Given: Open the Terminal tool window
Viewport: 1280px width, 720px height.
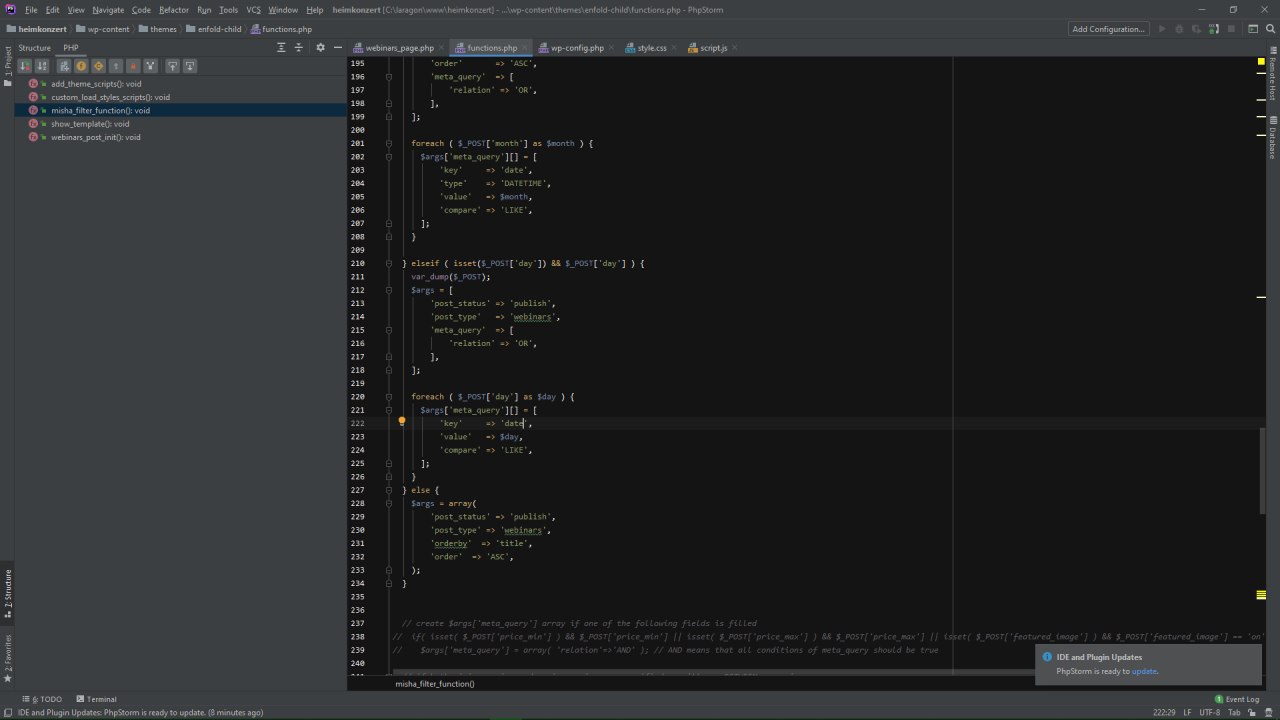Looking at the screenshot, I should click(95, 699).
